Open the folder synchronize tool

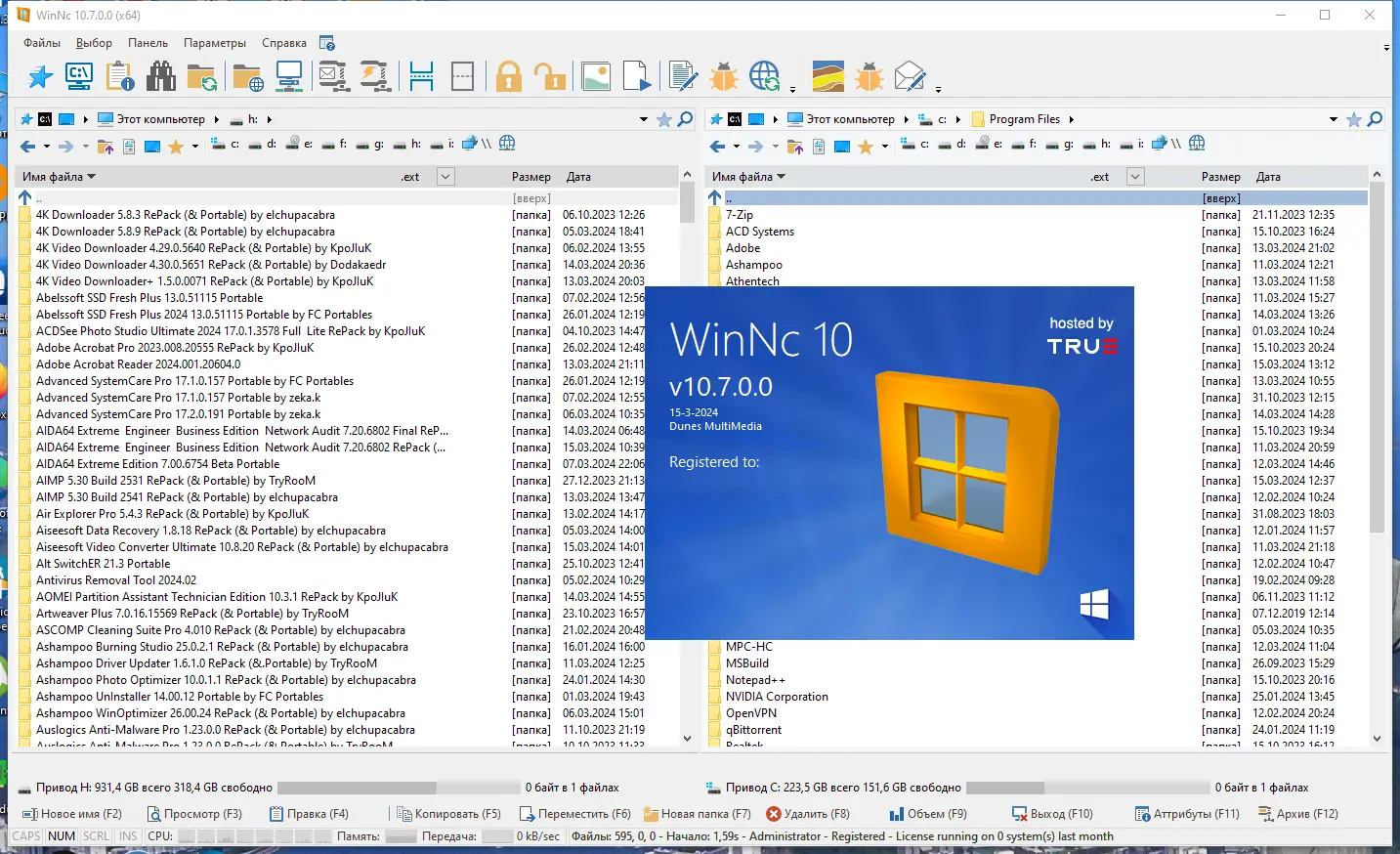click(x=202, y=75)
